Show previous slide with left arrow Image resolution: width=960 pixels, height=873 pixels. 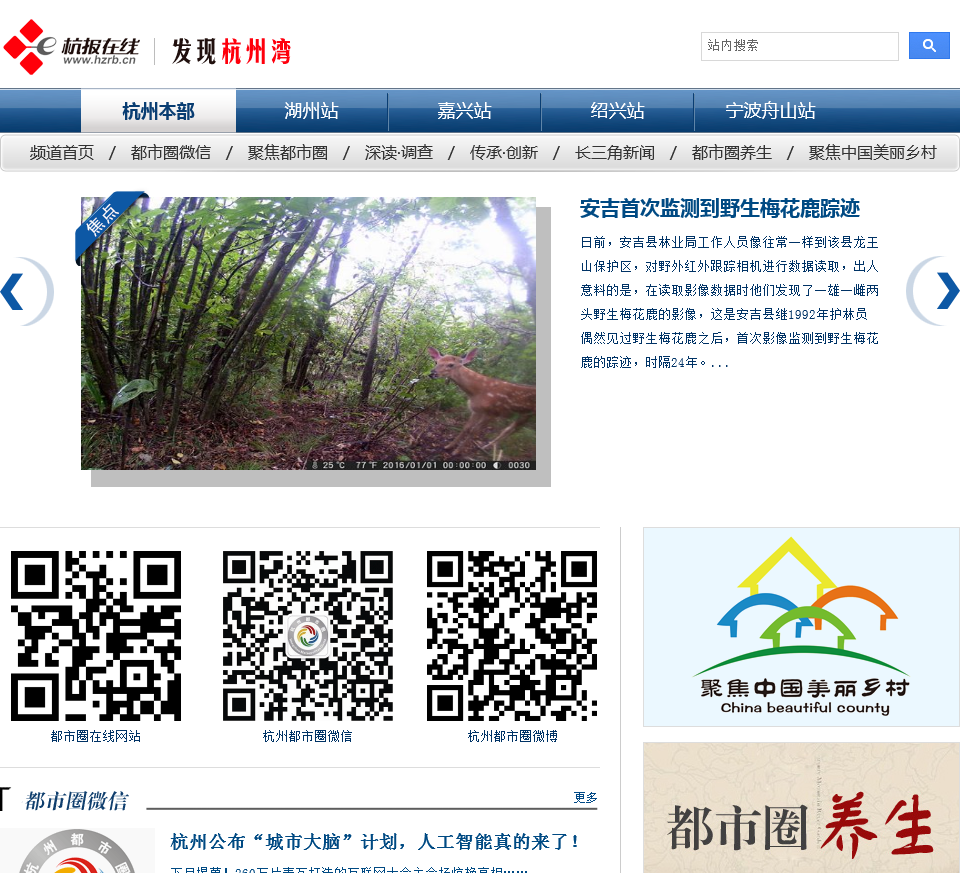point(26,291)
